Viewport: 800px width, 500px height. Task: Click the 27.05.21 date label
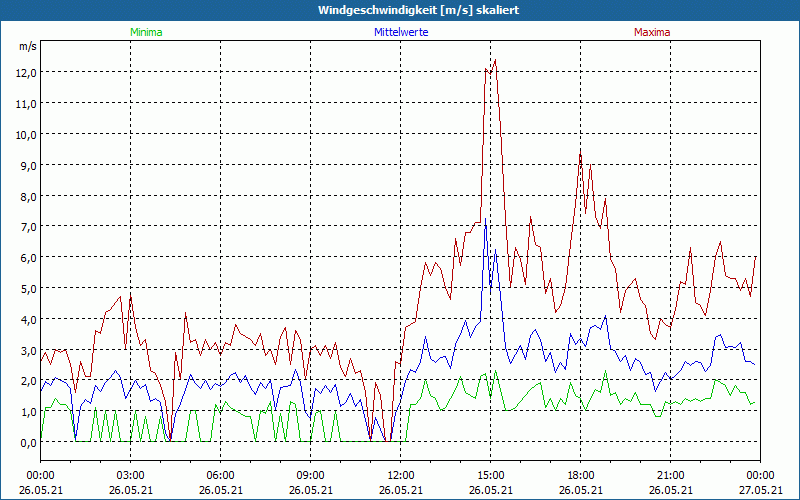click(x=760, y=490)
